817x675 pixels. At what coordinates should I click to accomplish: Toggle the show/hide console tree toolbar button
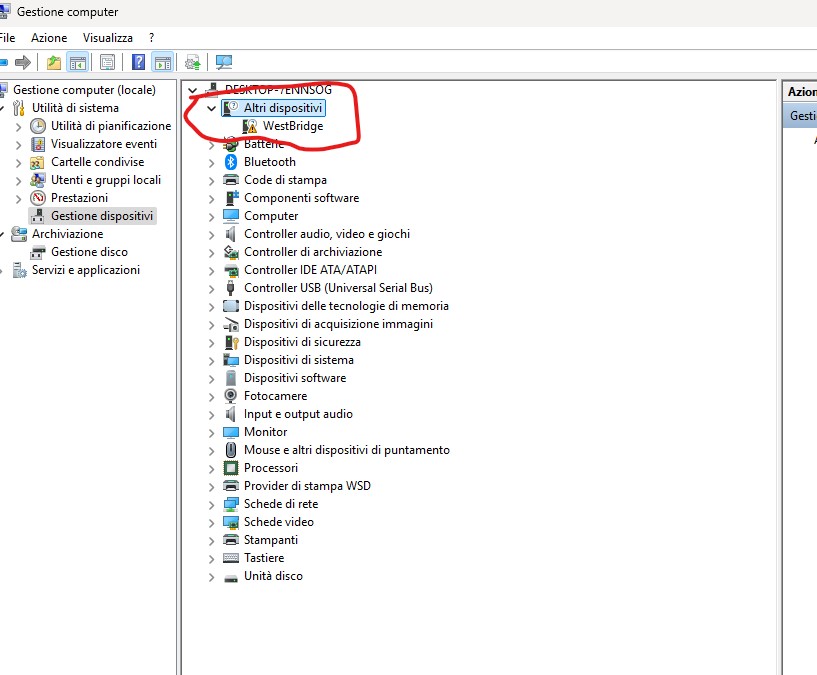tap(78, 62)
